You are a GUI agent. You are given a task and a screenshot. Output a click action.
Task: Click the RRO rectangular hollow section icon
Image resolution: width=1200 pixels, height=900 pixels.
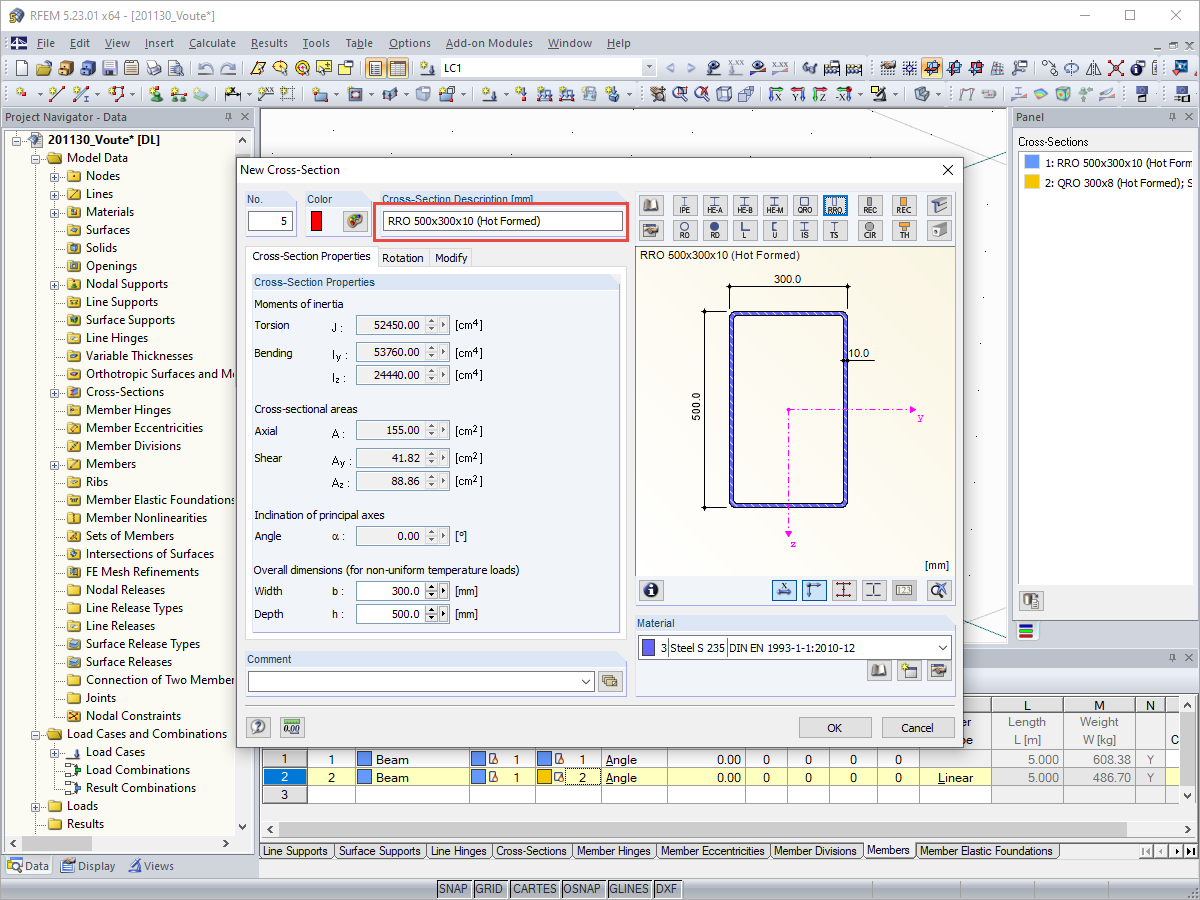(835, 205)
